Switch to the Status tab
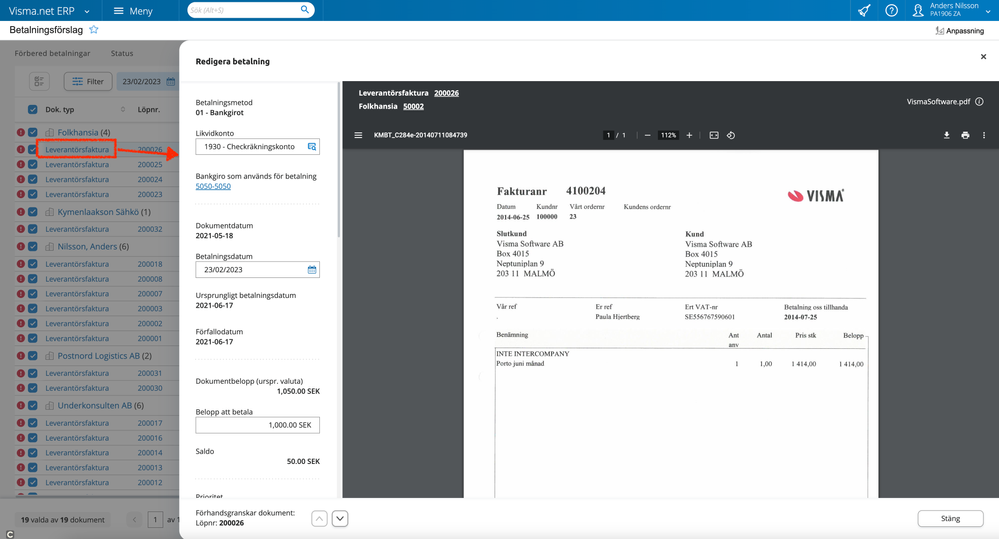 click(x=122, y=54)
